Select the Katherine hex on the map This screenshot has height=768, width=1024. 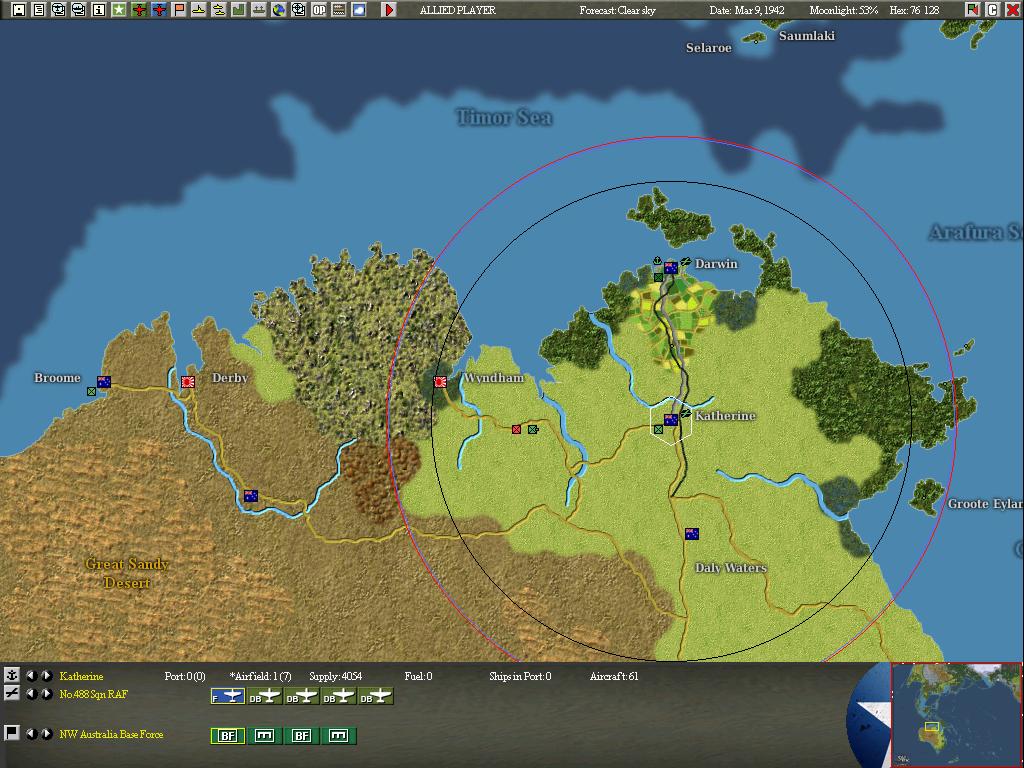(x=671, y=421)
